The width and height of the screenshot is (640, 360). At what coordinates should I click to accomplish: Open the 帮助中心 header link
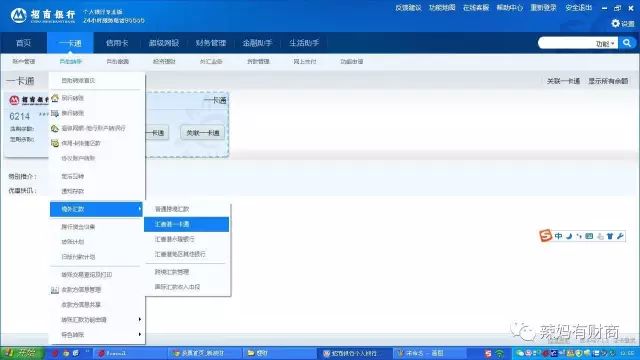pyautogui.click(x=510, y=8)
